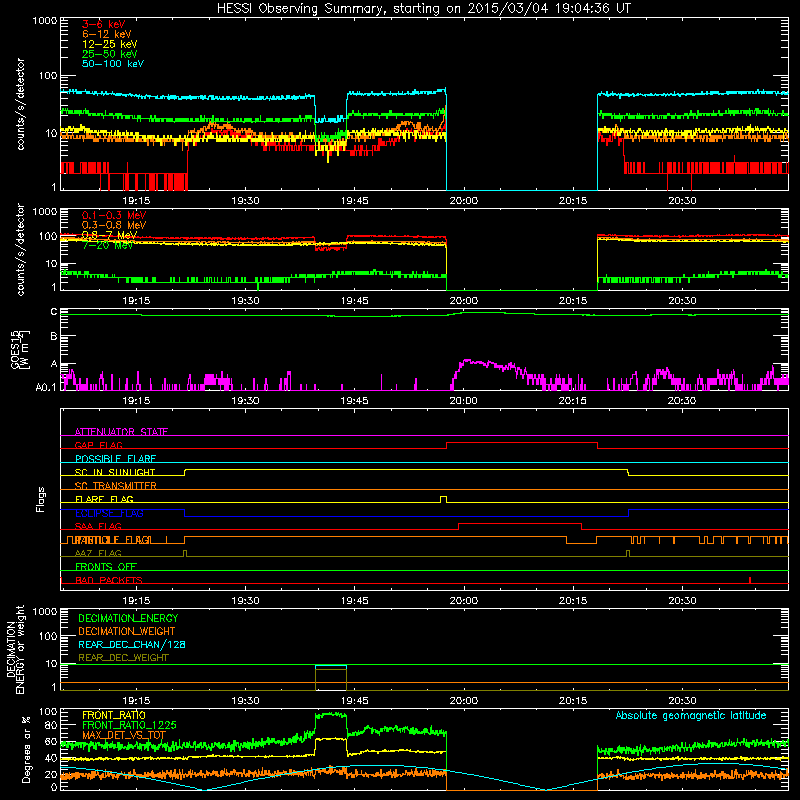Click the SAA_FLAG label
The image size is (800, 800).
pos(98,526)
